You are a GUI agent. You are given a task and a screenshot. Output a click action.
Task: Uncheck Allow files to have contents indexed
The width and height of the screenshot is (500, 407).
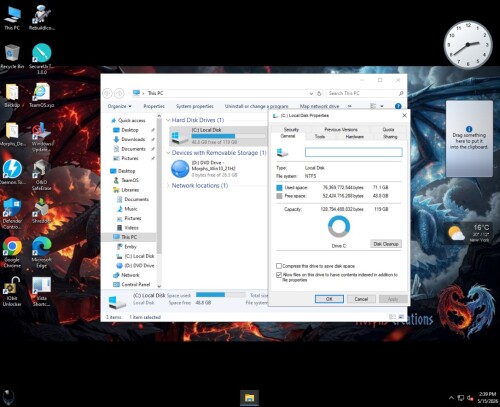click(279, 275)
